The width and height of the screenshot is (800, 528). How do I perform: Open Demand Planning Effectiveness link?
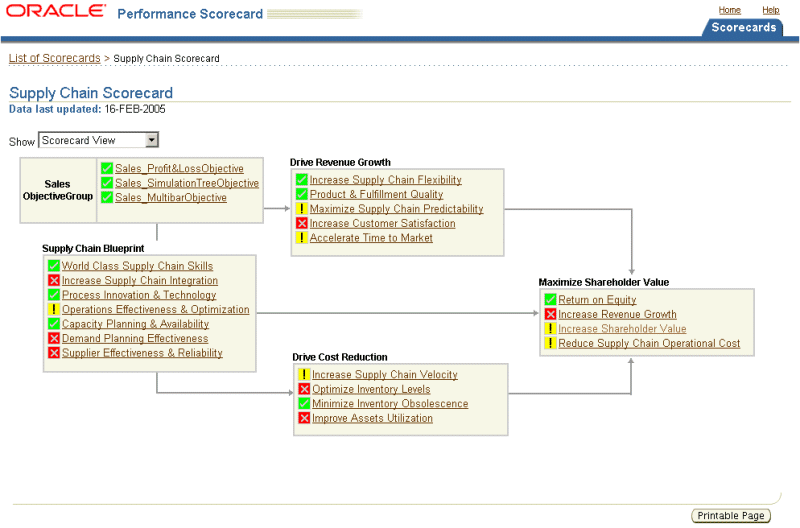click(135, 338)
